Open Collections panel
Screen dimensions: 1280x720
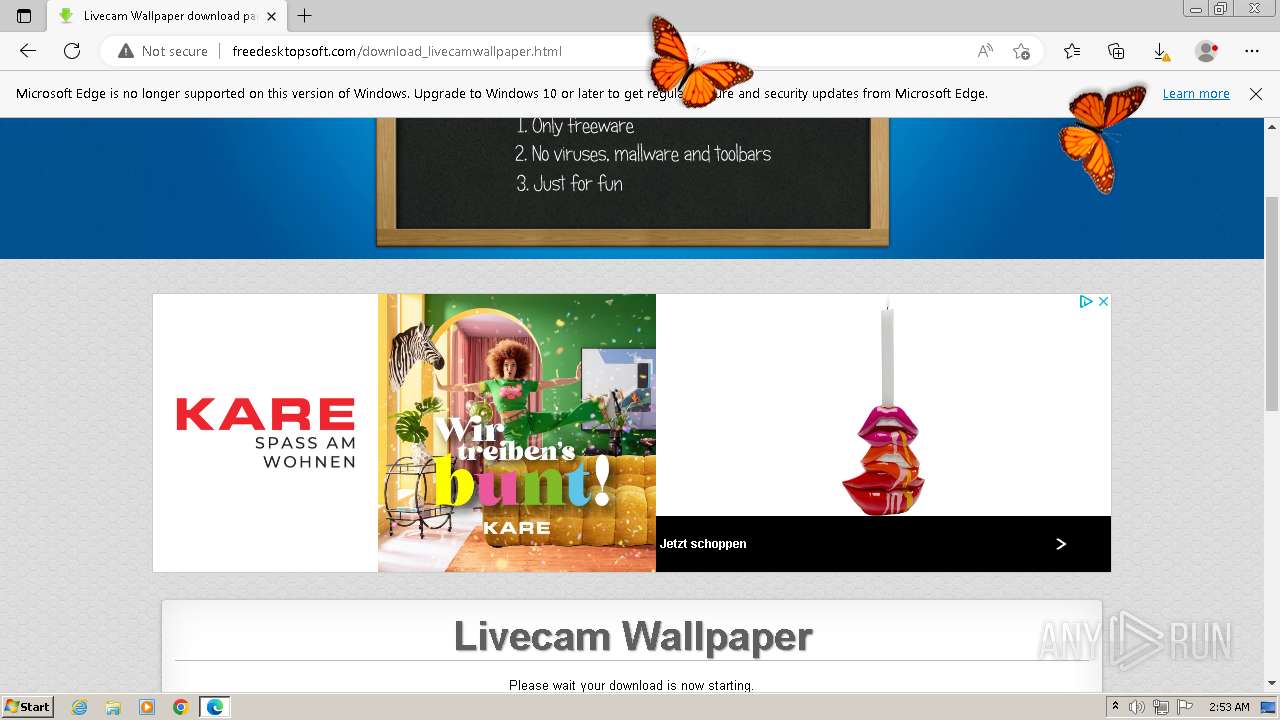pyautogui.click(x=1116, y=51)
